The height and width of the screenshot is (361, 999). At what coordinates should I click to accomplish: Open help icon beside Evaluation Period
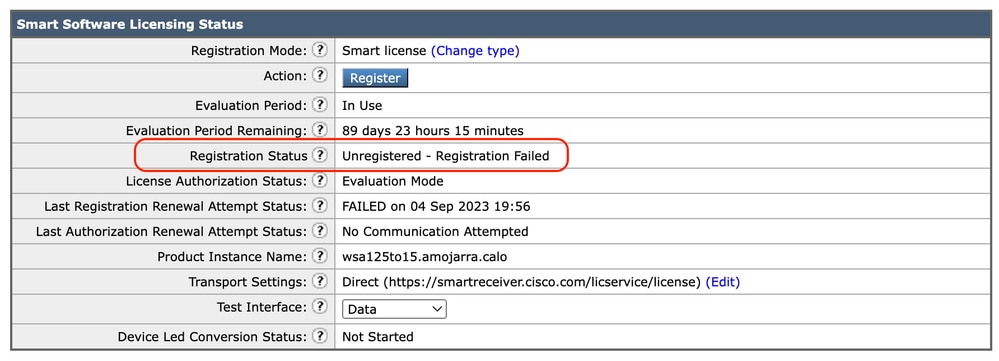click(x=320, y=105)
